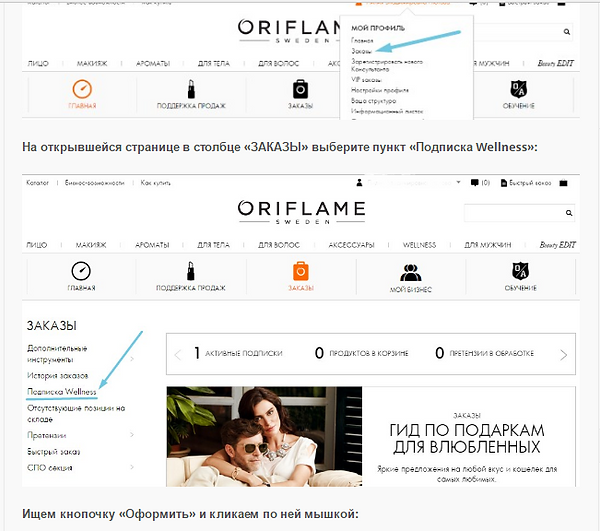Click the Бизнесвозможности link
This screenshot has width=600, height=531.
[x=95, y=183]
